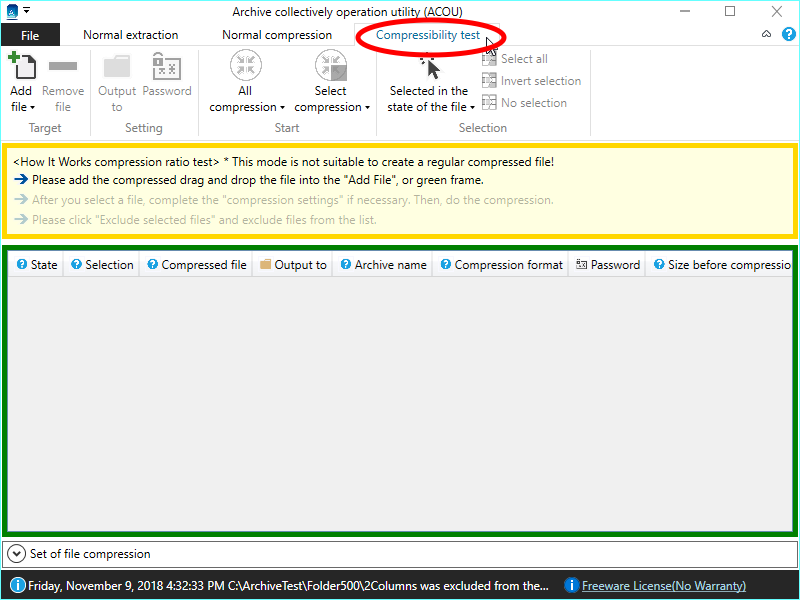Image resolution: width=800 pixels, height=600 pixels.
Task: Collapse the ribbon with the up chevron
Action: [x=767, y=34]
